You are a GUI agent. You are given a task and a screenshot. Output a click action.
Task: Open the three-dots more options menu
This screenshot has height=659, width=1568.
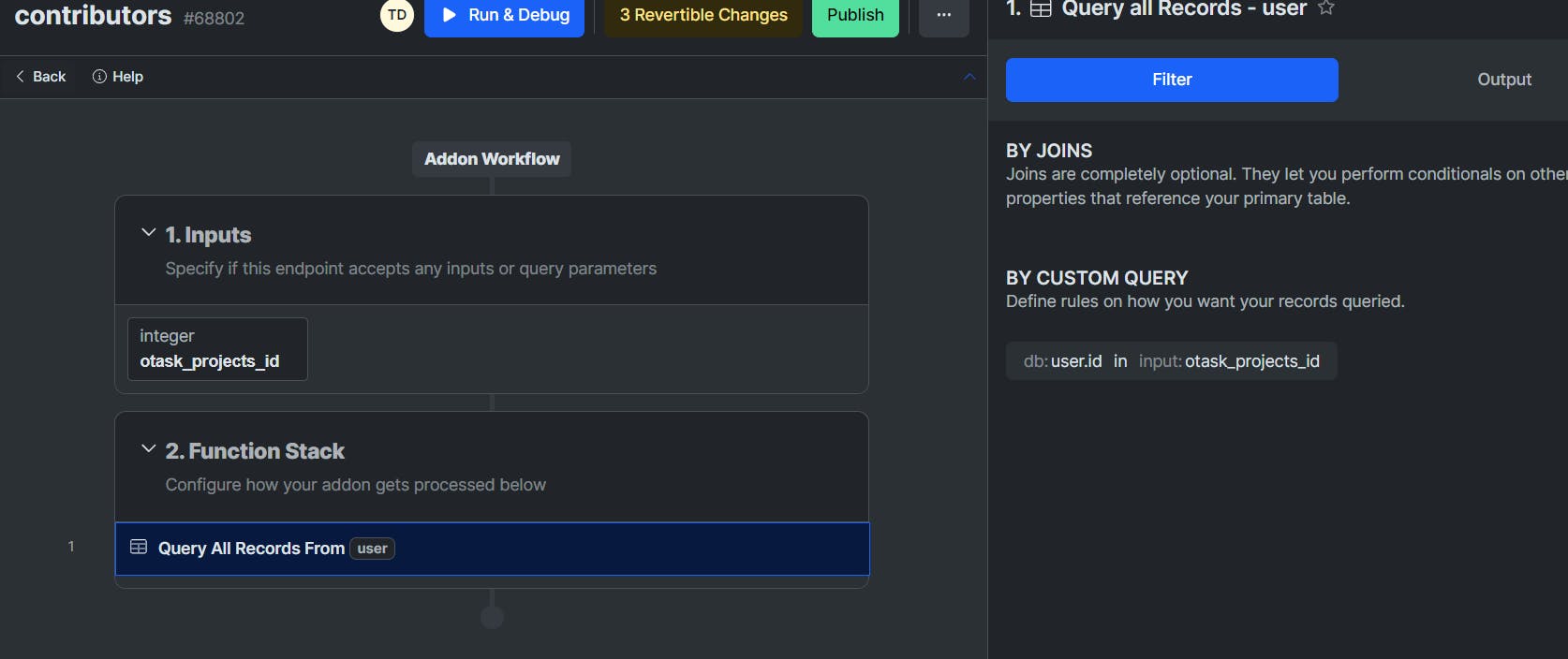[944, 15]
